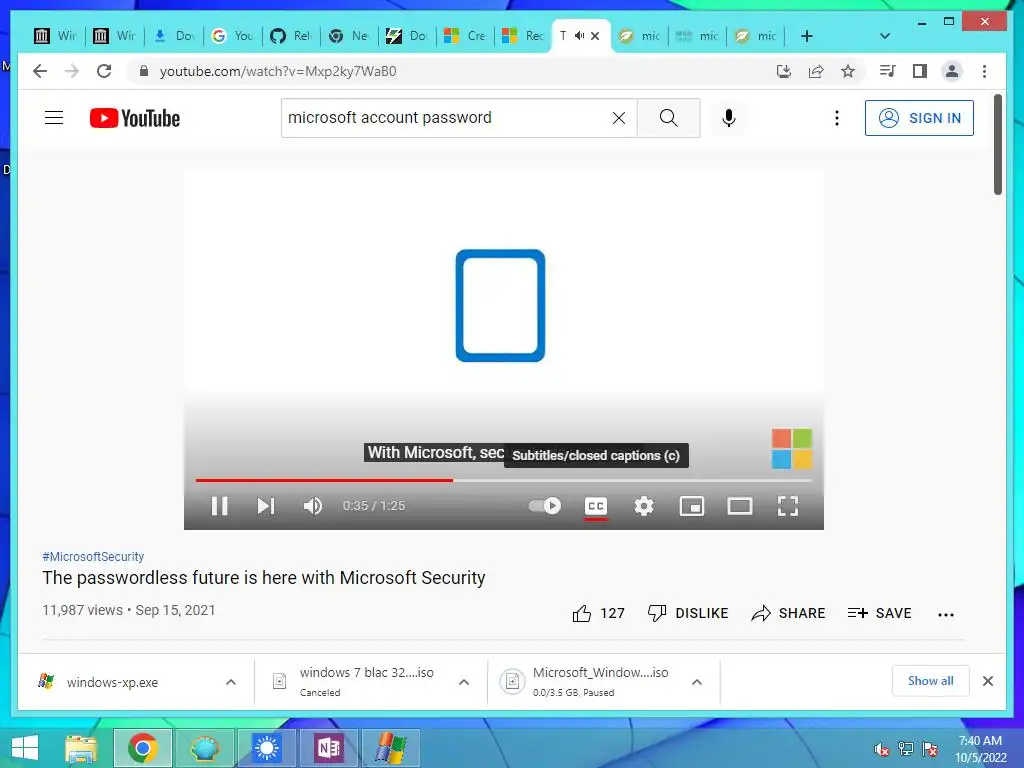Open more actions ellipsis below video
Screen dimensions: 1024x768
[946, 614]
